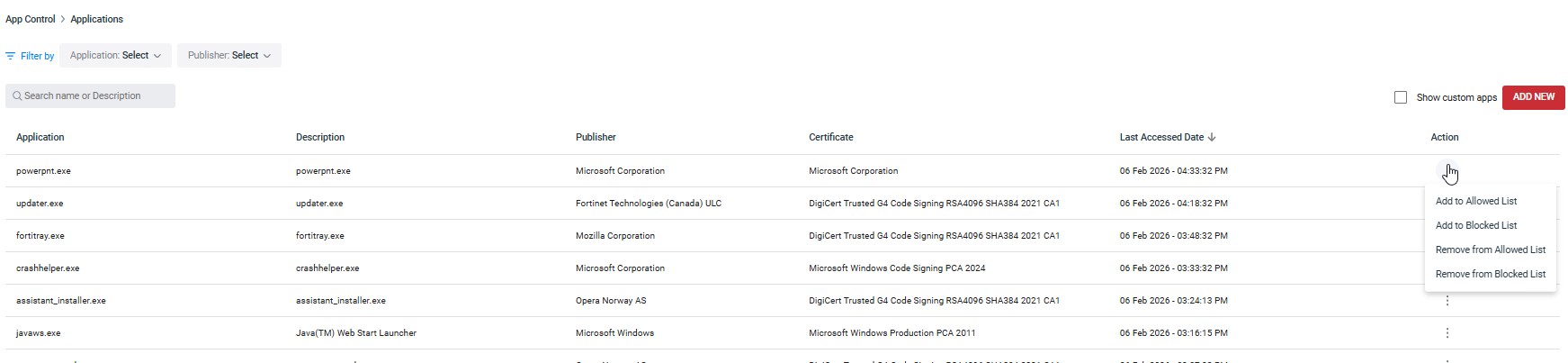Viewport: 1568px width, 363px height.
Task: Focus the Search name or Description field
Action: tap(94, 96)
